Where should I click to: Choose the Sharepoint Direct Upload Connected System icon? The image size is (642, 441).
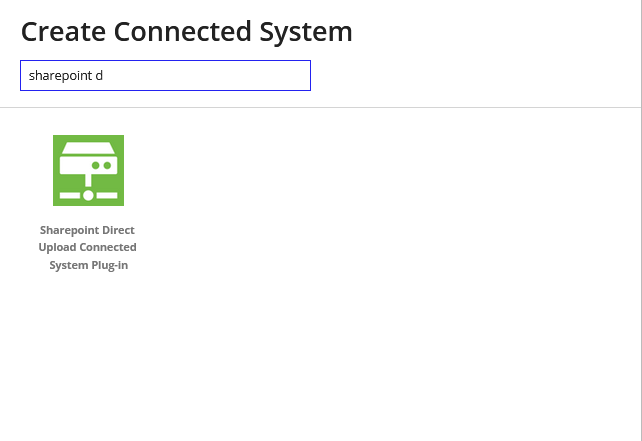tap(88, 172)
